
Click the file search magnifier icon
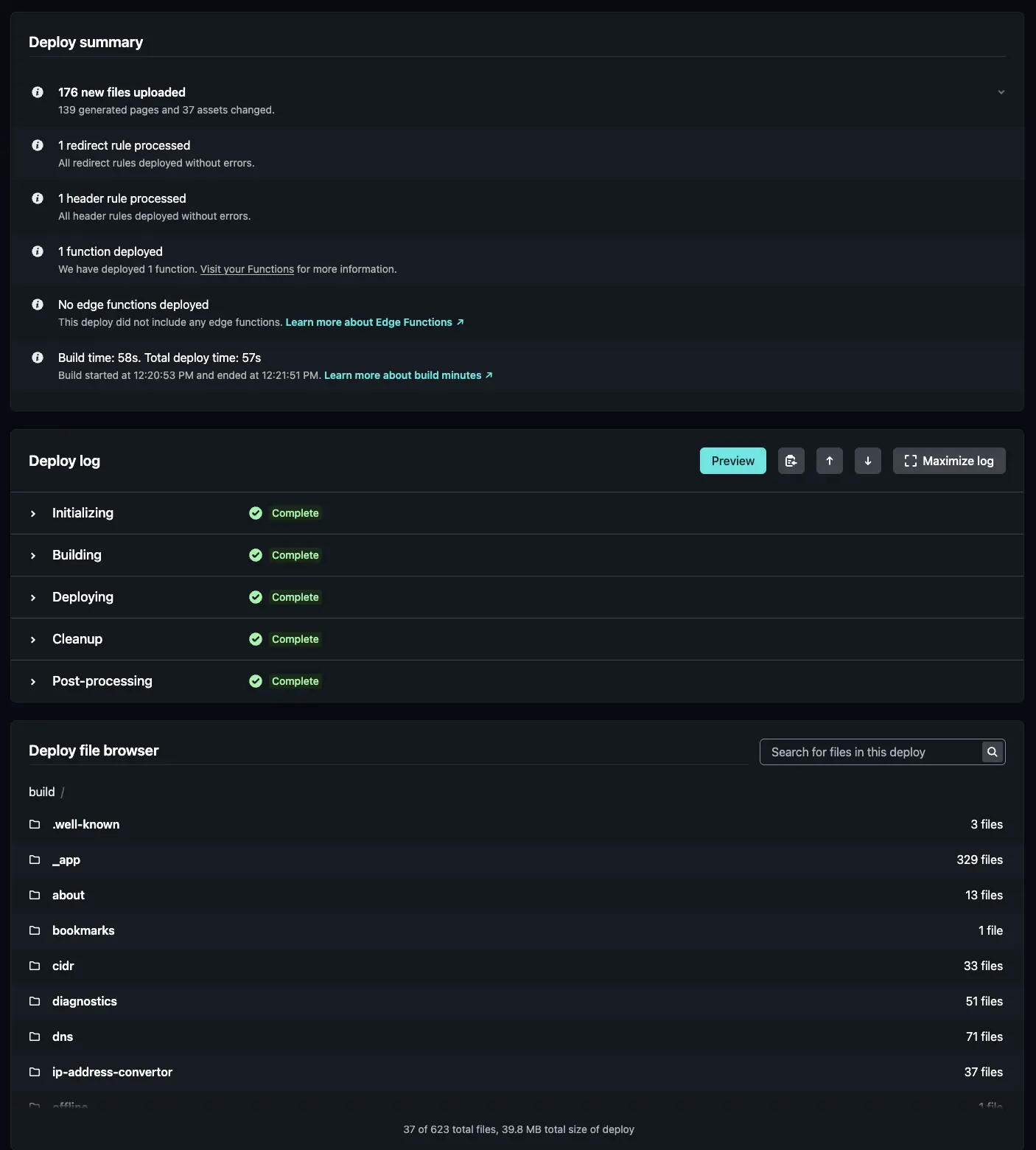(992, 752)
